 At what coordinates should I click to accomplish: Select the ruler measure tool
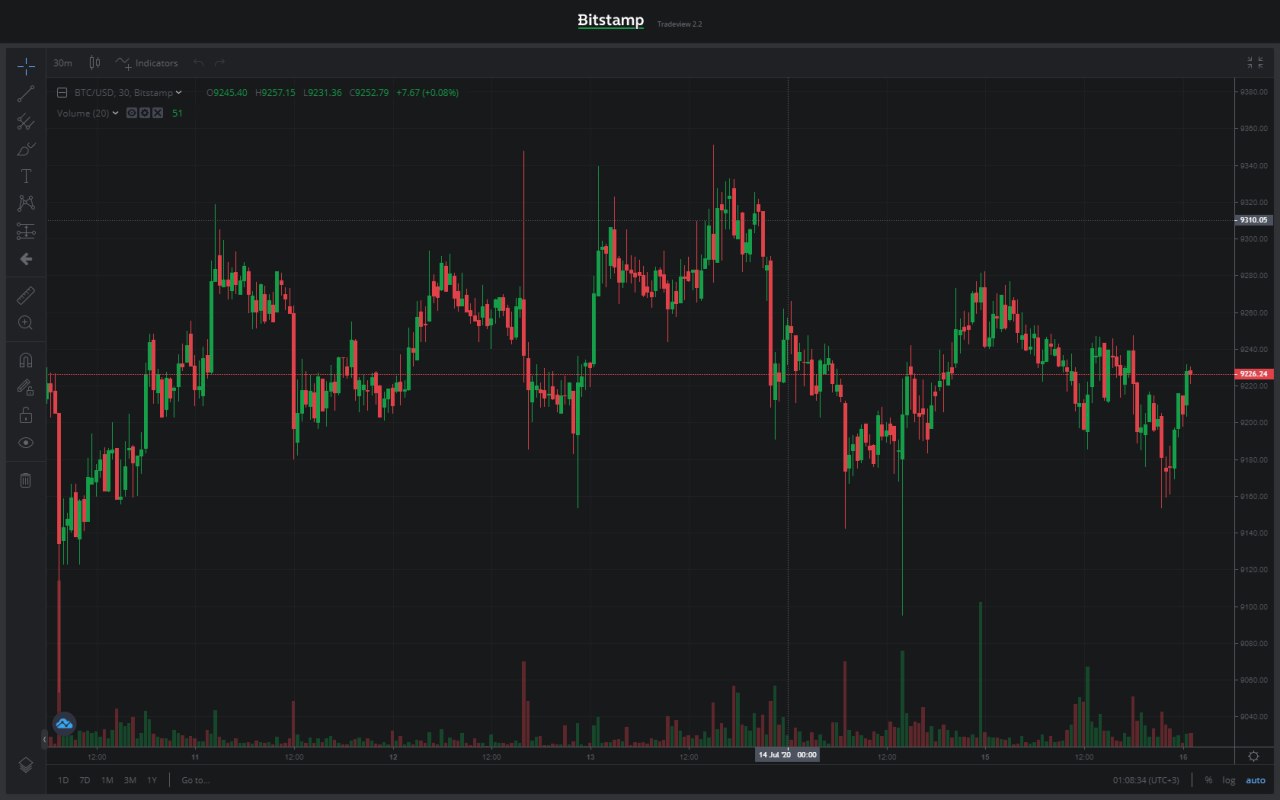pyautogui.click(x=26, y=295)
